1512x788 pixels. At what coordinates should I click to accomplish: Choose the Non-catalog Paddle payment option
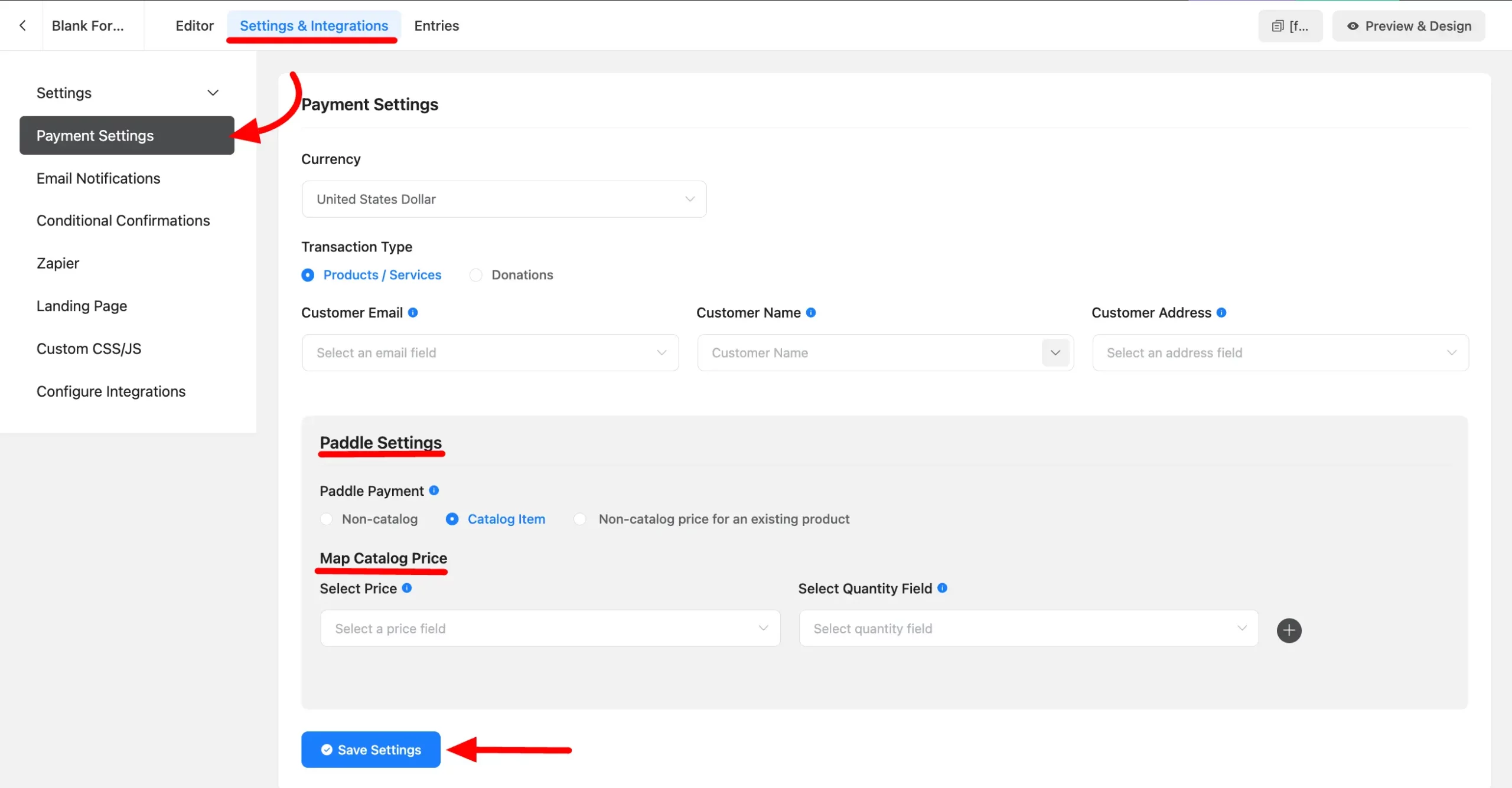point(327,519)
